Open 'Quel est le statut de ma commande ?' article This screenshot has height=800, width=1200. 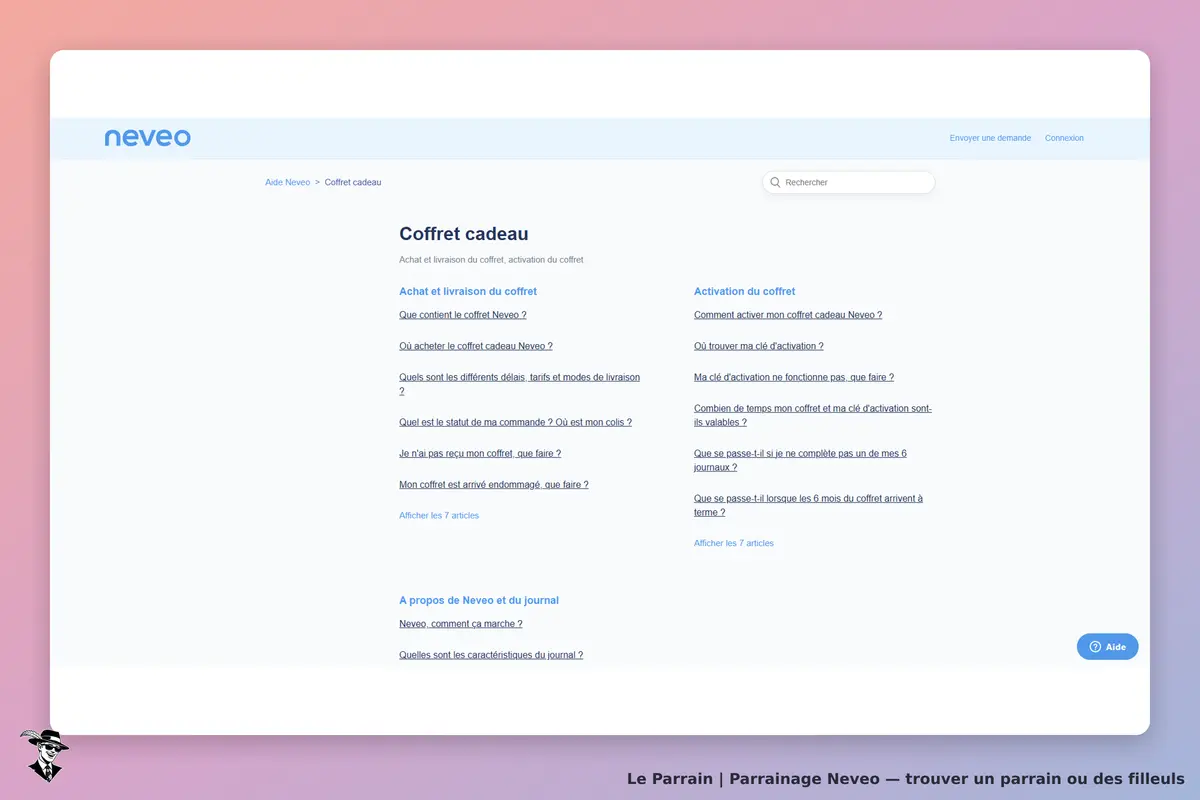515,423
